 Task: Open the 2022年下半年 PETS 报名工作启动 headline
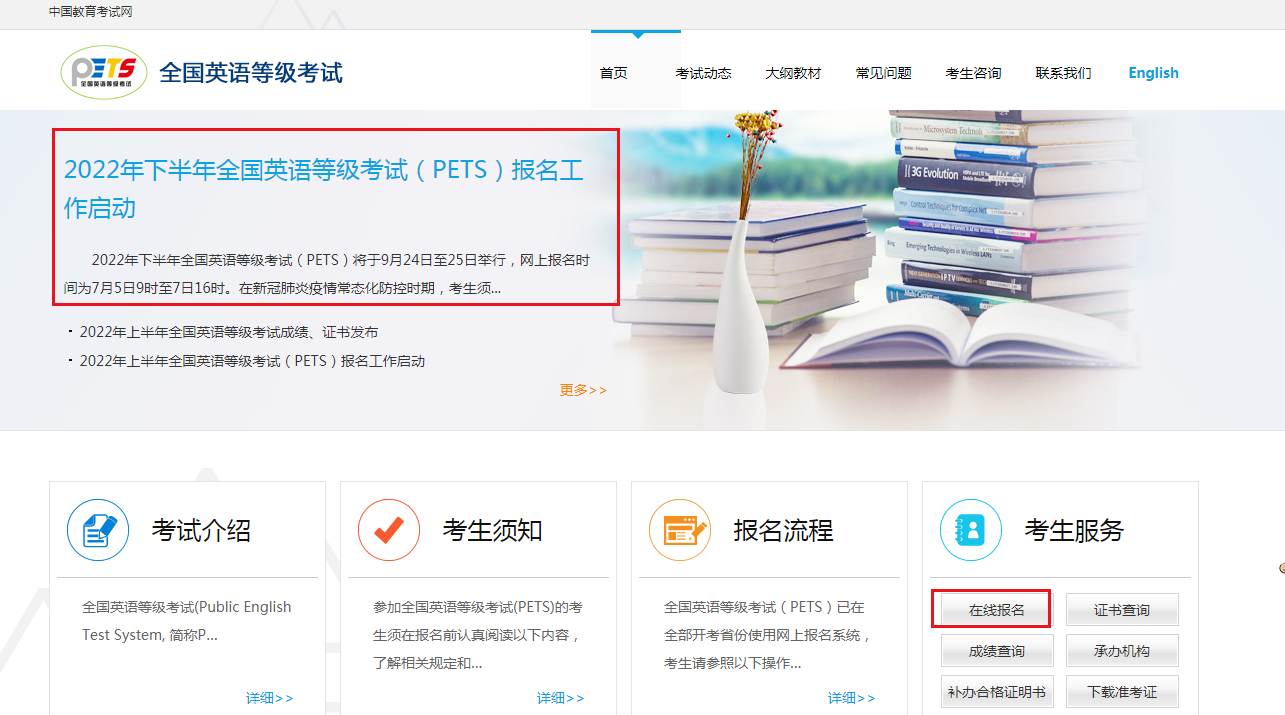tap(323, 188)
